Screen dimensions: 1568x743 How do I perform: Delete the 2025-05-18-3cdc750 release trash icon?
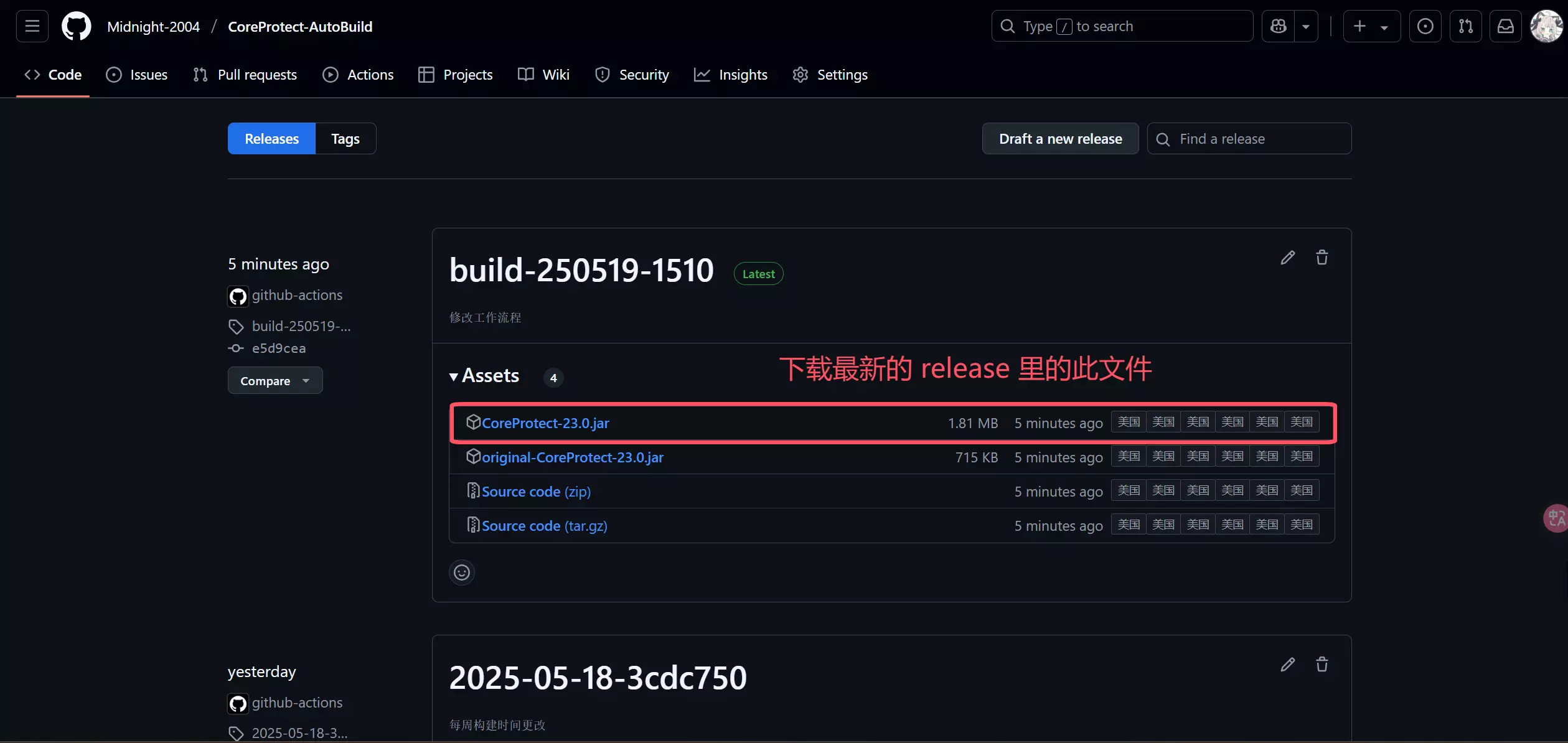coord(1322,665)
